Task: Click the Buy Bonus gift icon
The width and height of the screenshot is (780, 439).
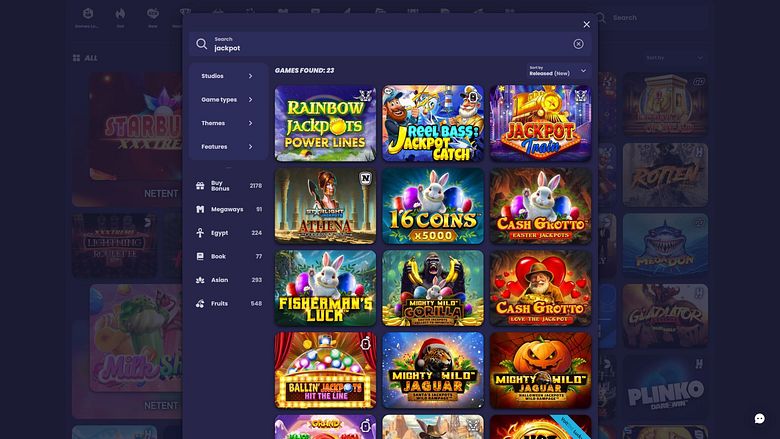Action: 200,185
